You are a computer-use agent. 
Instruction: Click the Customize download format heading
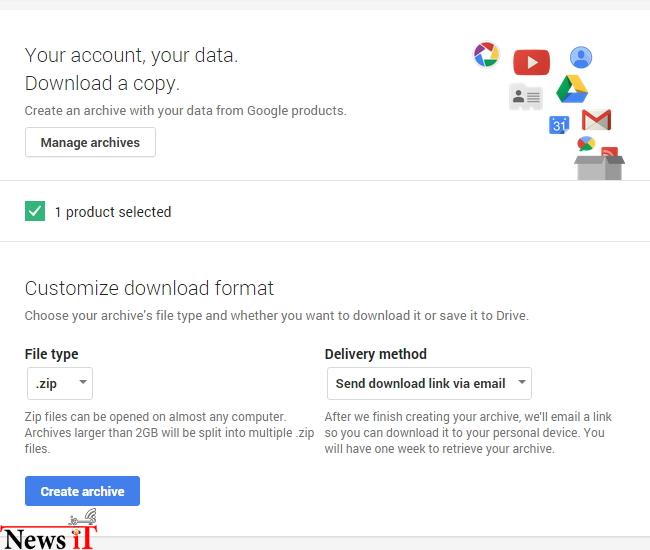[149, 288]
